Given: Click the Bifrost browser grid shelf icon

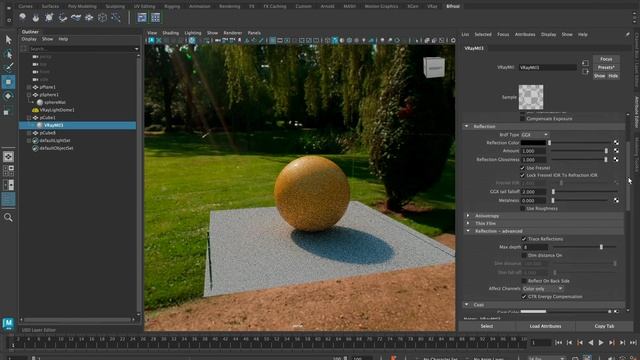Looking at the screenshot, I should click(156, 17).
